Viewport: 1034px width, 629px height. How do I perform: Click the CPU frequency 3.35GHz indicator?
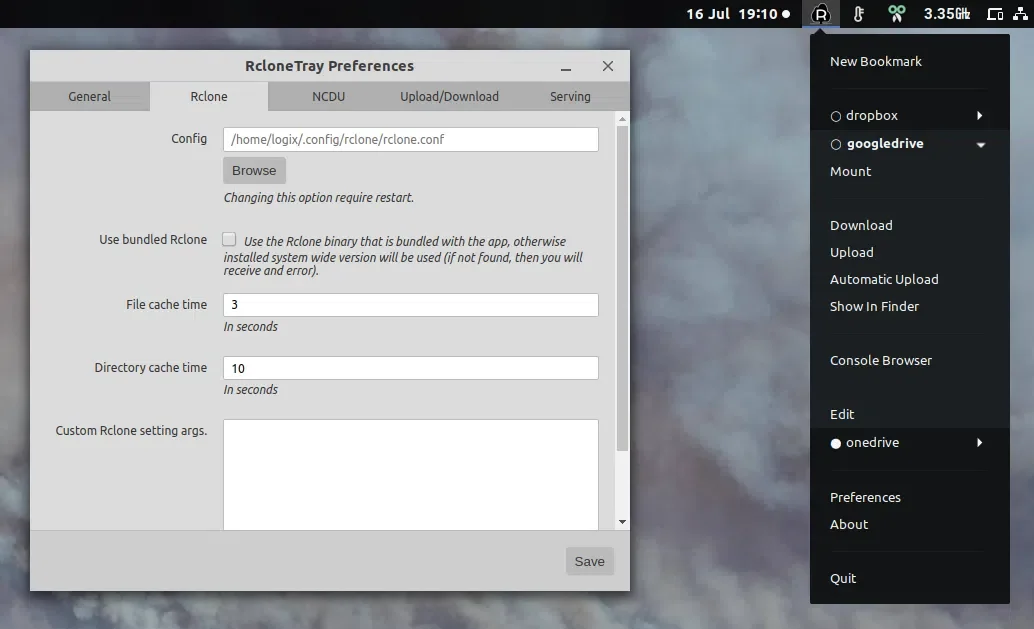946,14
